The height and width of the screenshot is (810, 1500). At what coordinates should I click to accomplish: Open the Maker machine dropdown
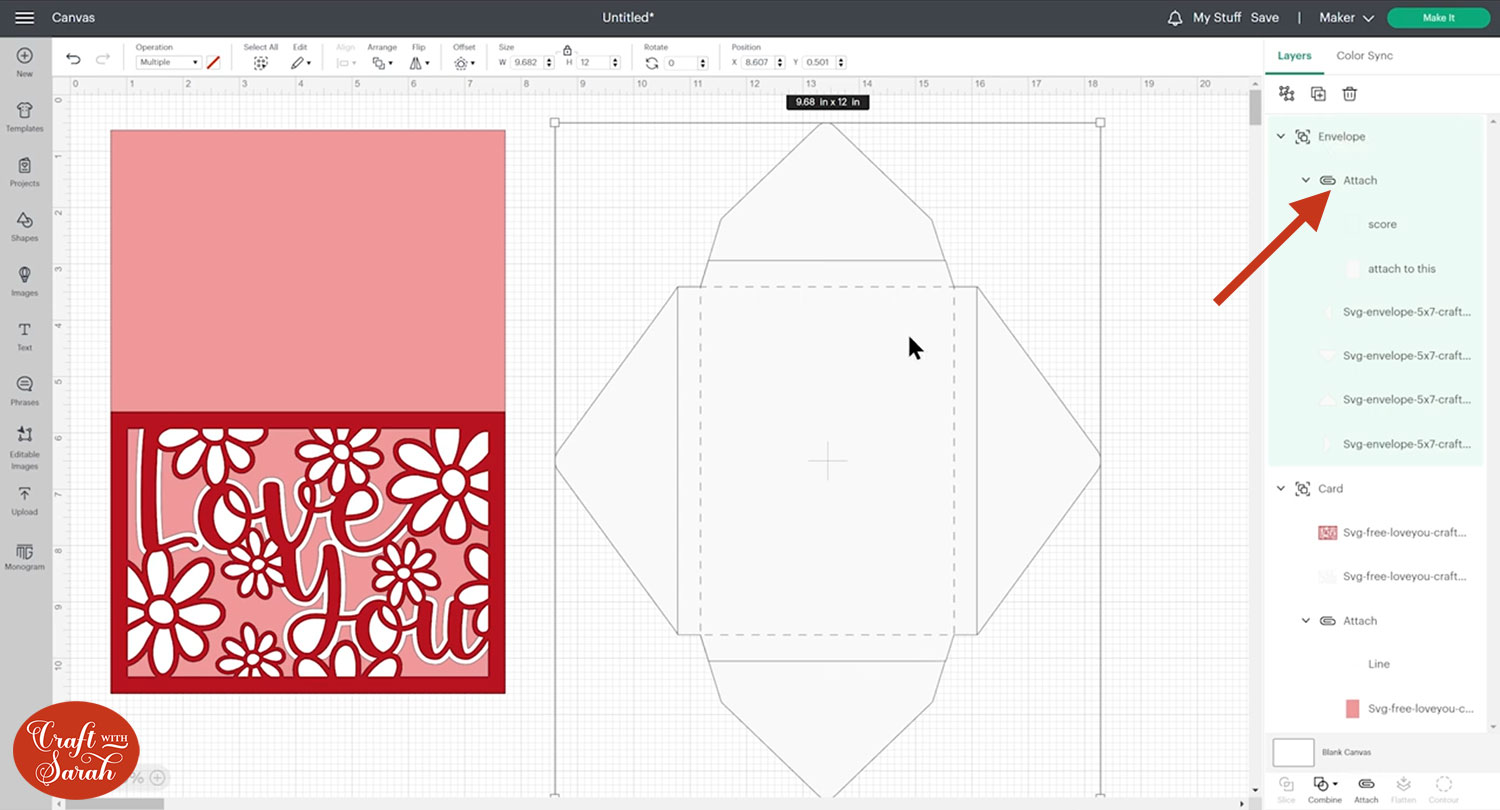[1346, 18]
